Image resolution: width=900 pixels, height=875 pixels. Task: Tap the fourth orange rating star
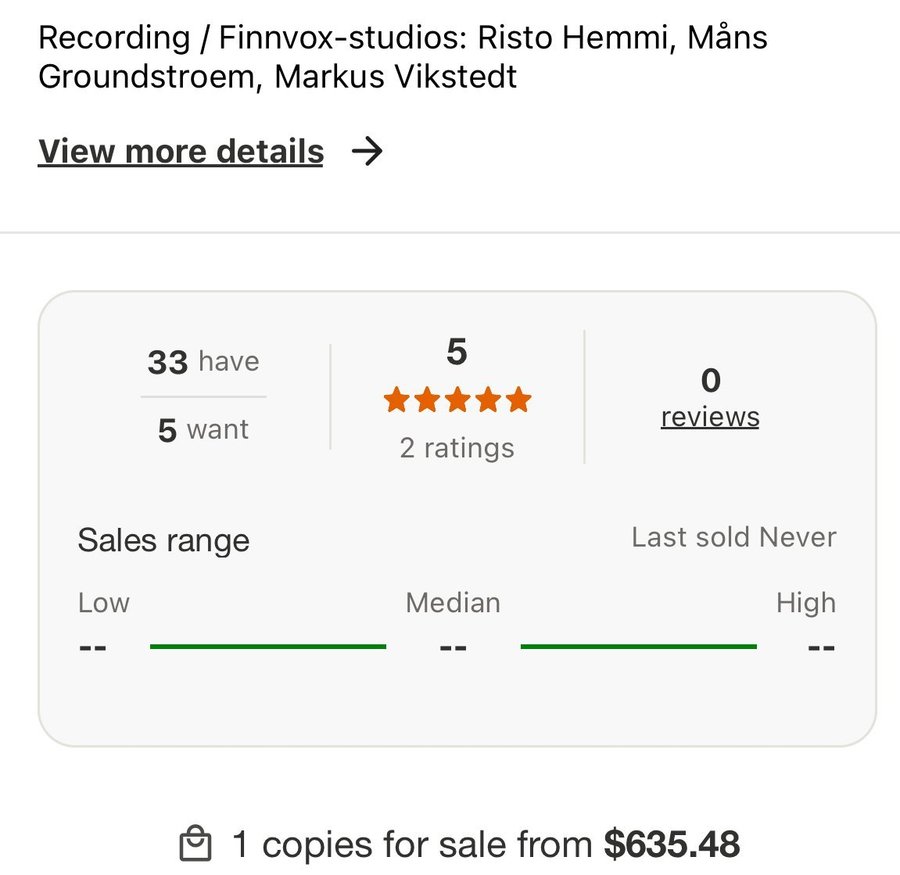[x=488, y=401]
